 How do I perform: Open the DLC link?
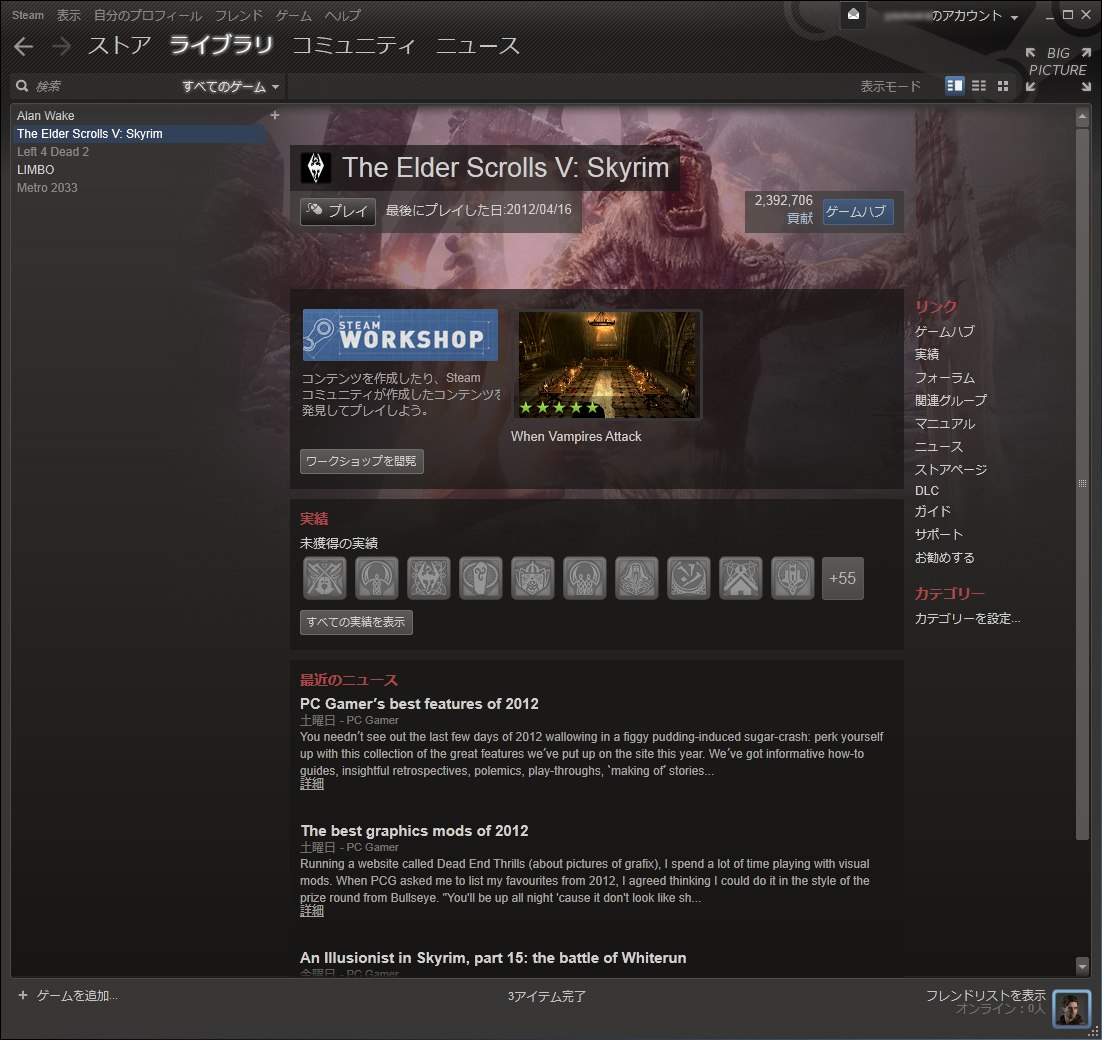coord(926,490)
